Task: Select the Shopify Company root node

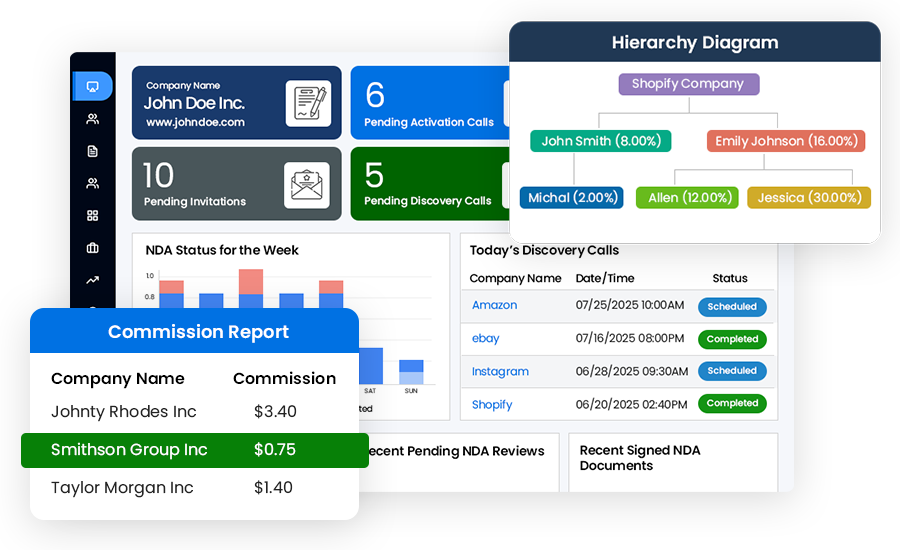Action: [x=689, y=84]
